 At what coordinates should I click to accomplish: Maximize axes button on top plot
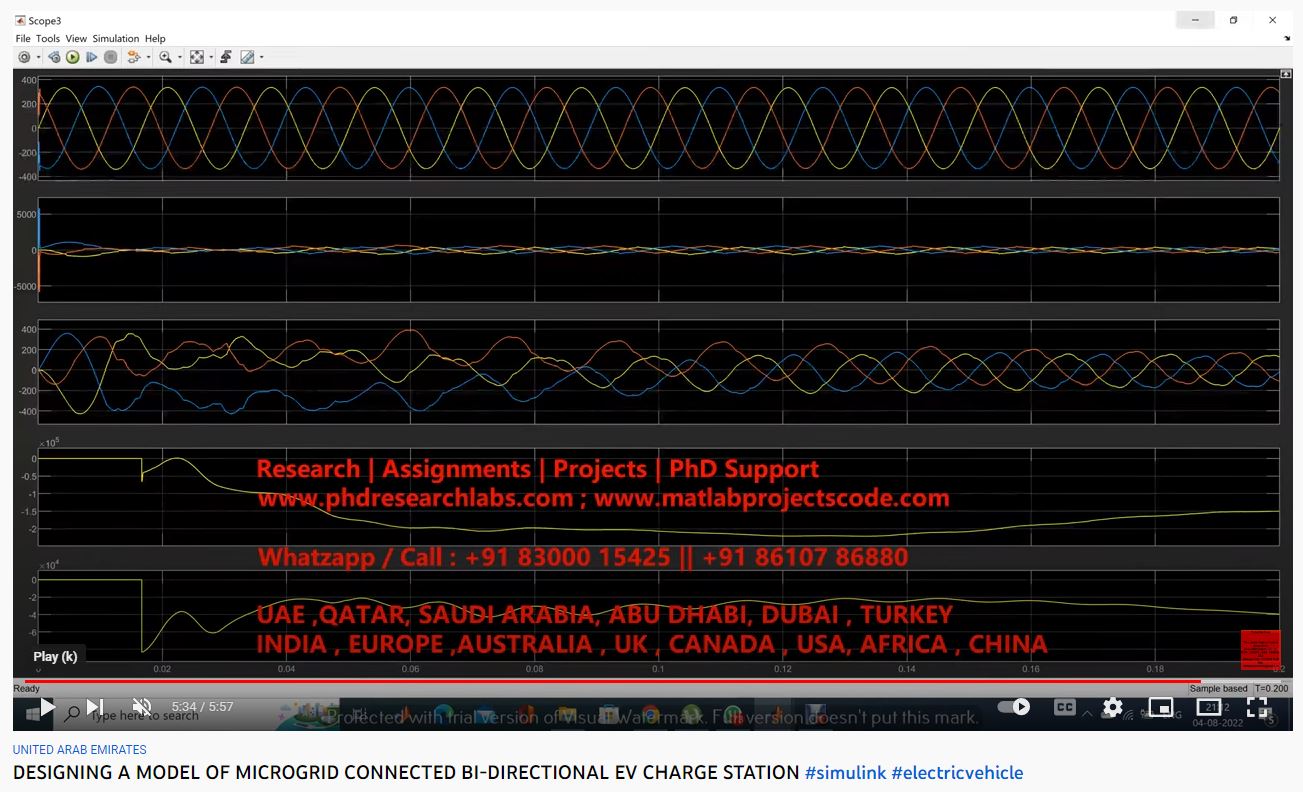(x=1286, y=74)
